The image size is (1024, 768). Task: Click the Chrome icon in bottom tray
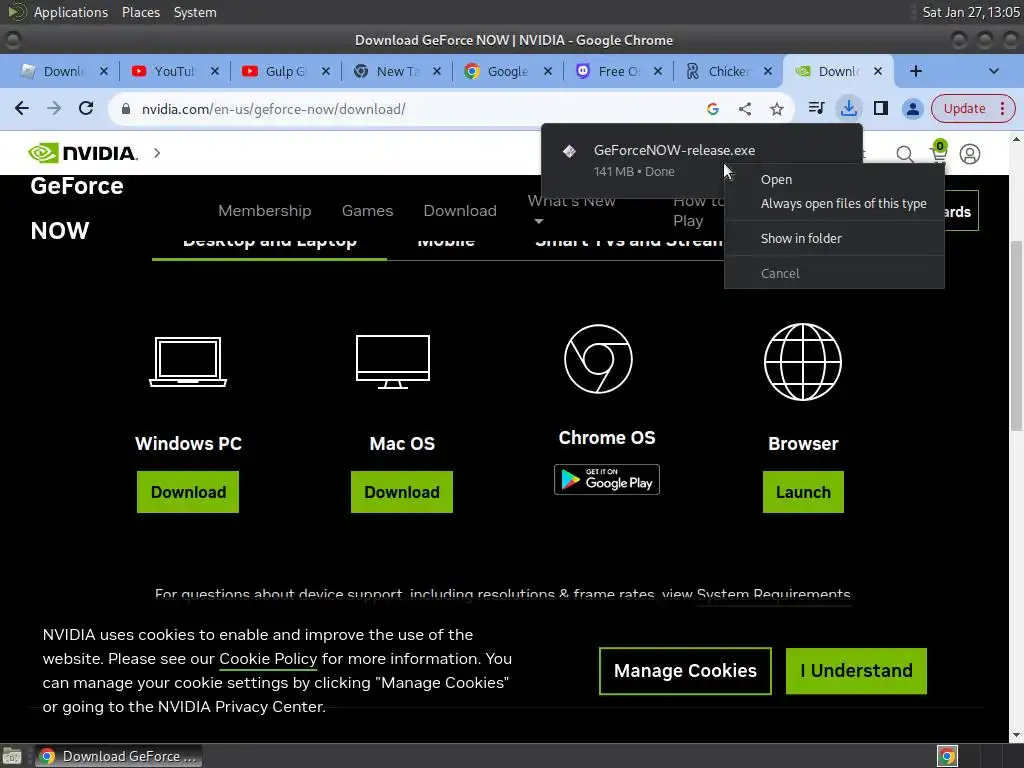click(947, 756)
